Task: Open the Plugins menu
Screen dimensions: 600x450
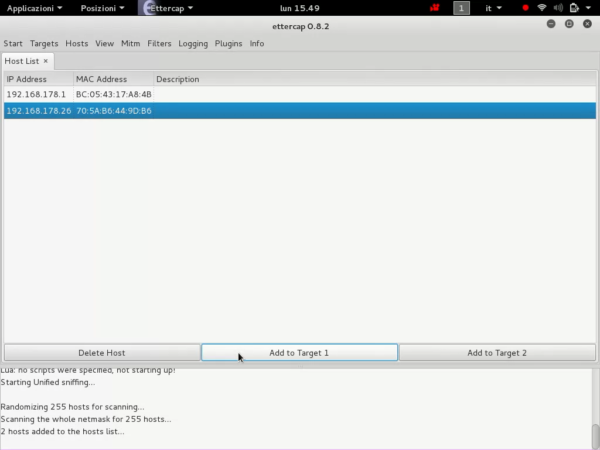Action: [x=228, y=44]
